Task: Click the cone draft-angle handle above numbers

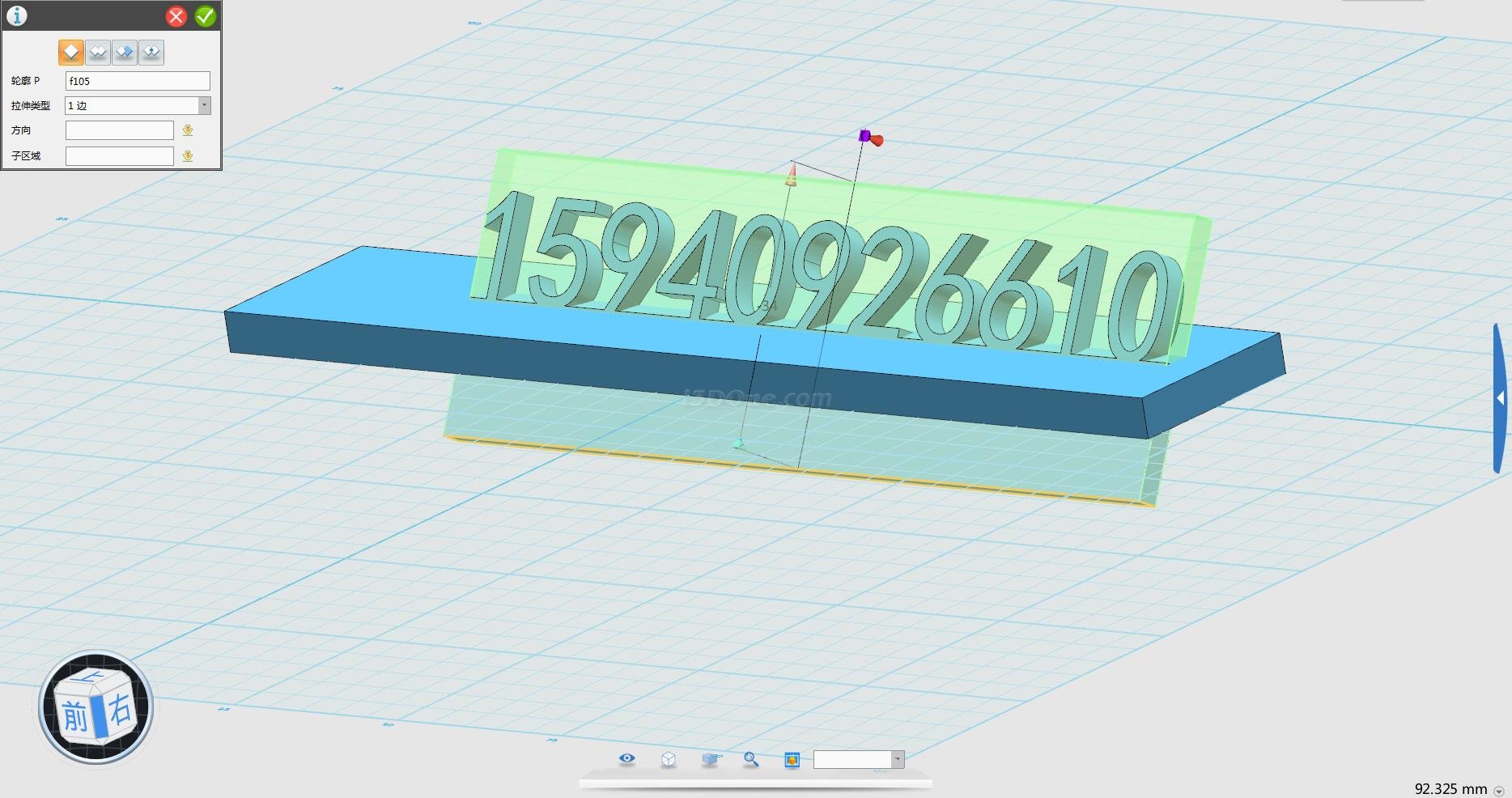Action: [792, 175]
